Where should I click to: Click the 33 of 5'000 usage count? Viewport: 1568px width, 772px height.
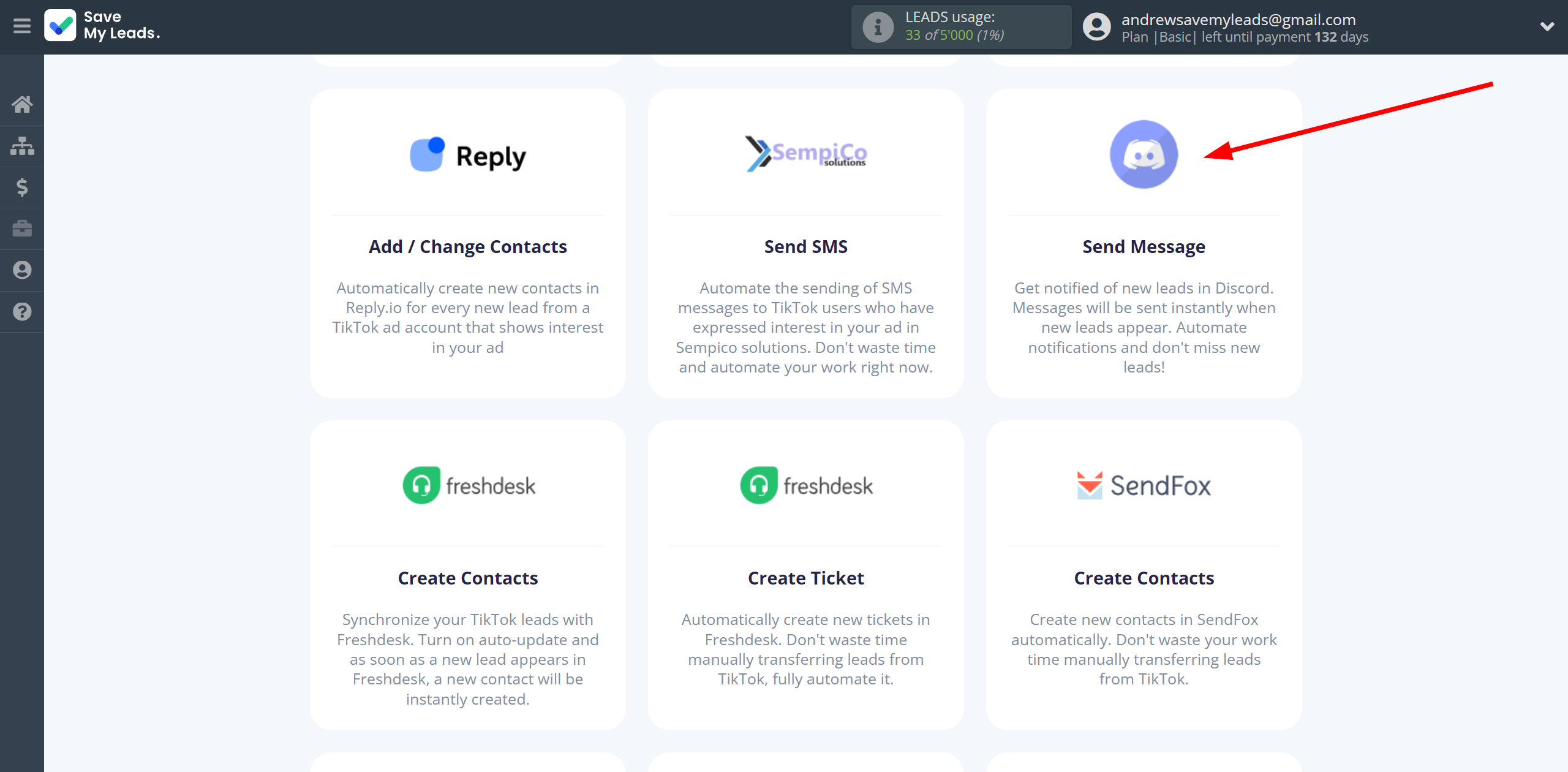click(x=954, y=35)
